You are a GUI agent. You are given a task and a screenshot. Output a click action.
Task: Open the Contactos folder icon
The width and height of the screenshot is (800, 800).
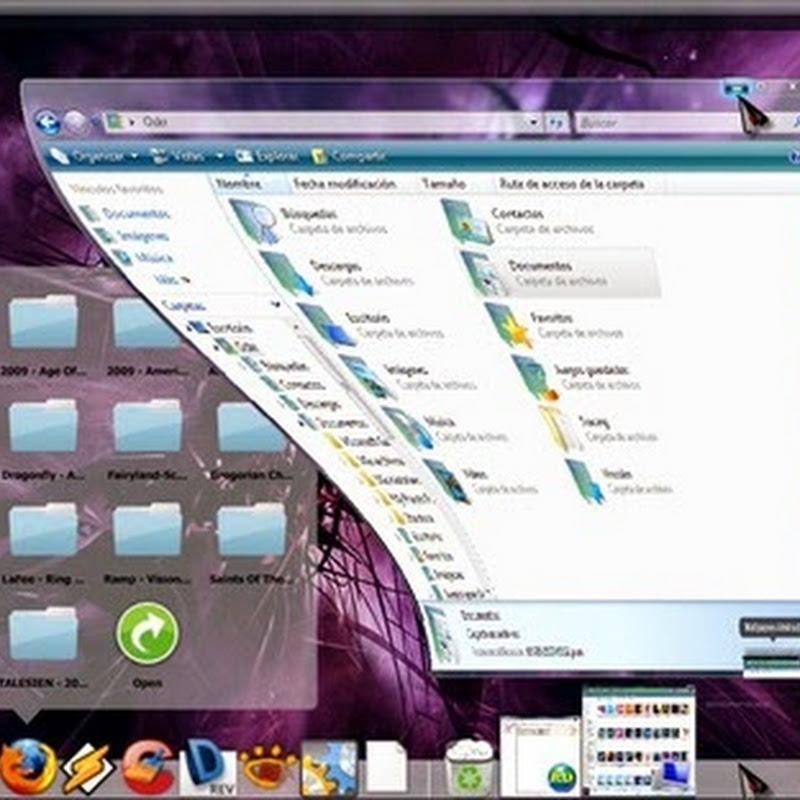tap(466, 221)
